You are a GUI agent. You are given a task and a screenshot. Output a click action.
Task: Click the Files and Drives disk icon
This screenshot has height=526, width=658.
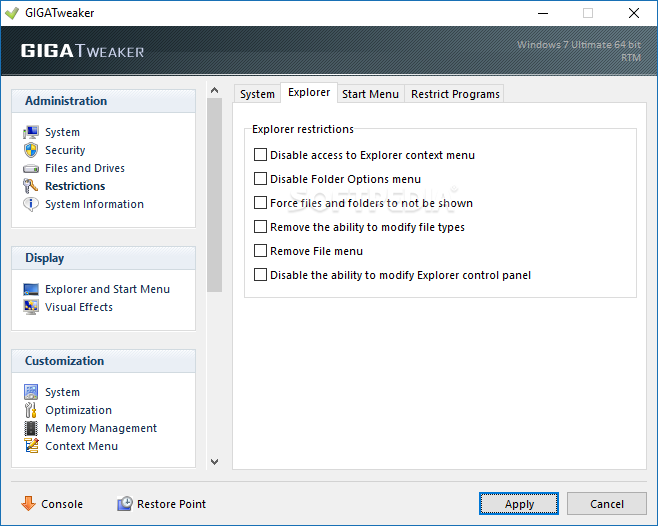click(31, 168)
